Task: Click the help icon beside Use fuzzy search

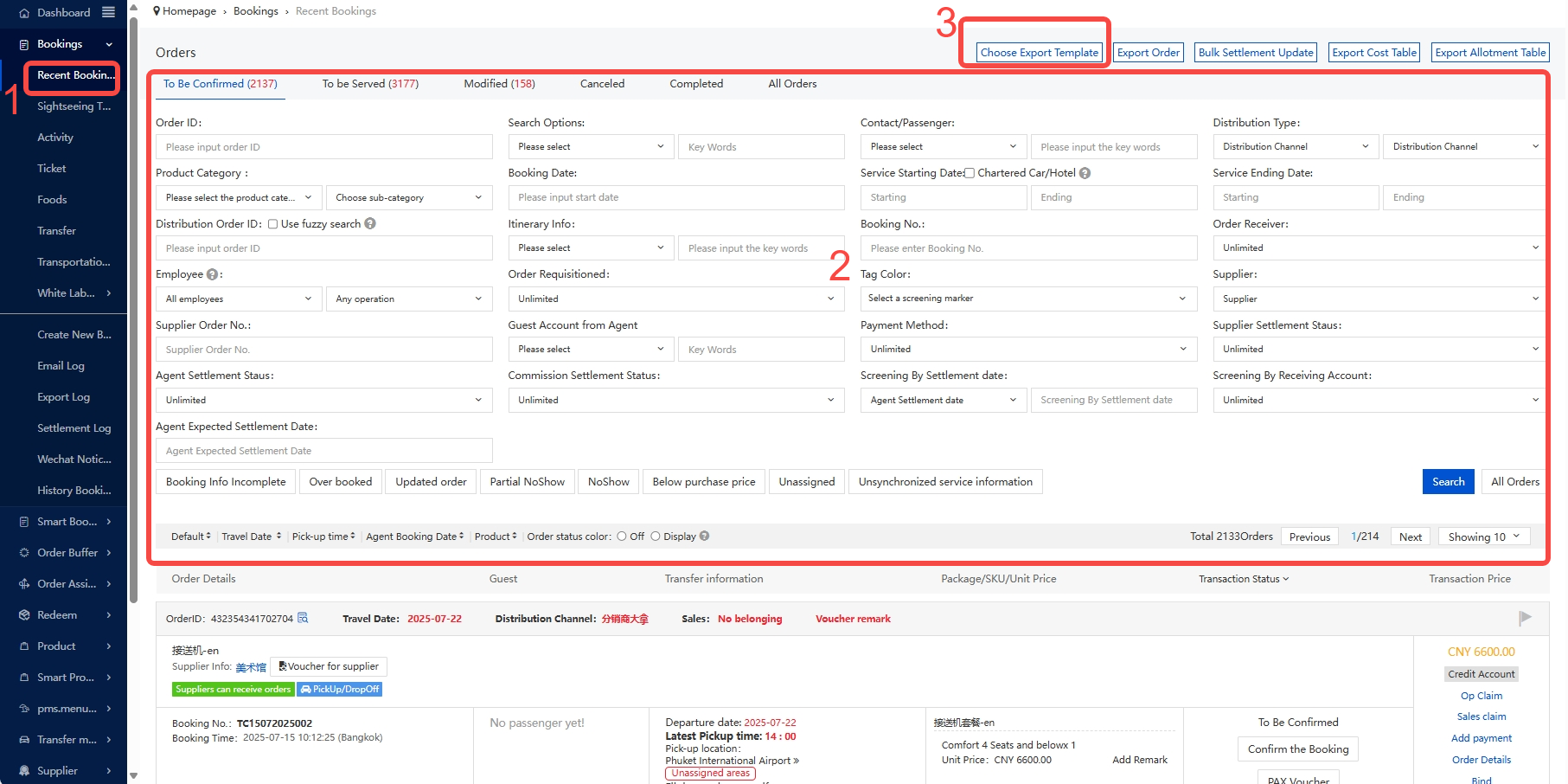Action: 370,223
